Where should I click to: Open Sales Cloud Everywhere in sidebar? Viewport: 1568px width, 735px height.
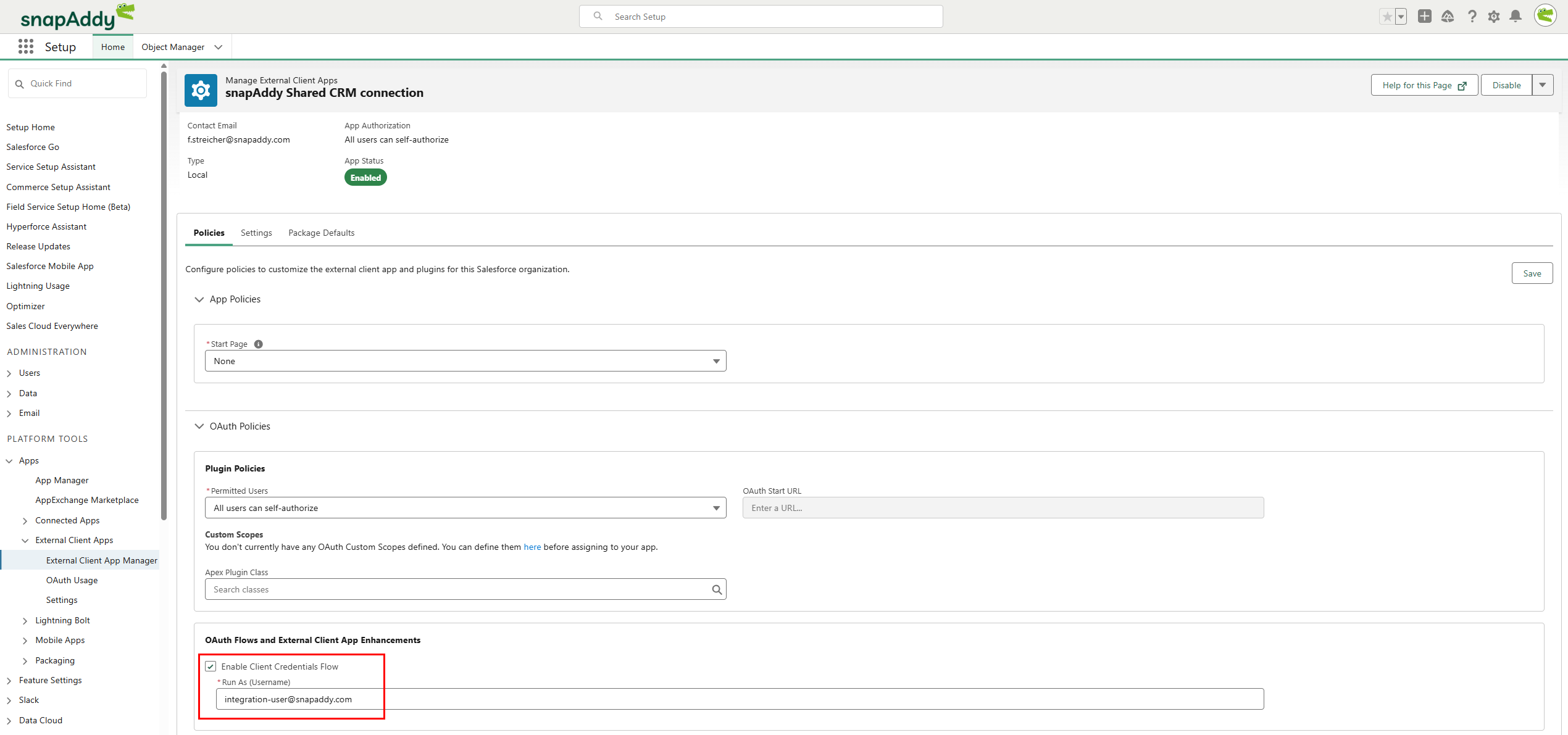[x=52, y=326]
